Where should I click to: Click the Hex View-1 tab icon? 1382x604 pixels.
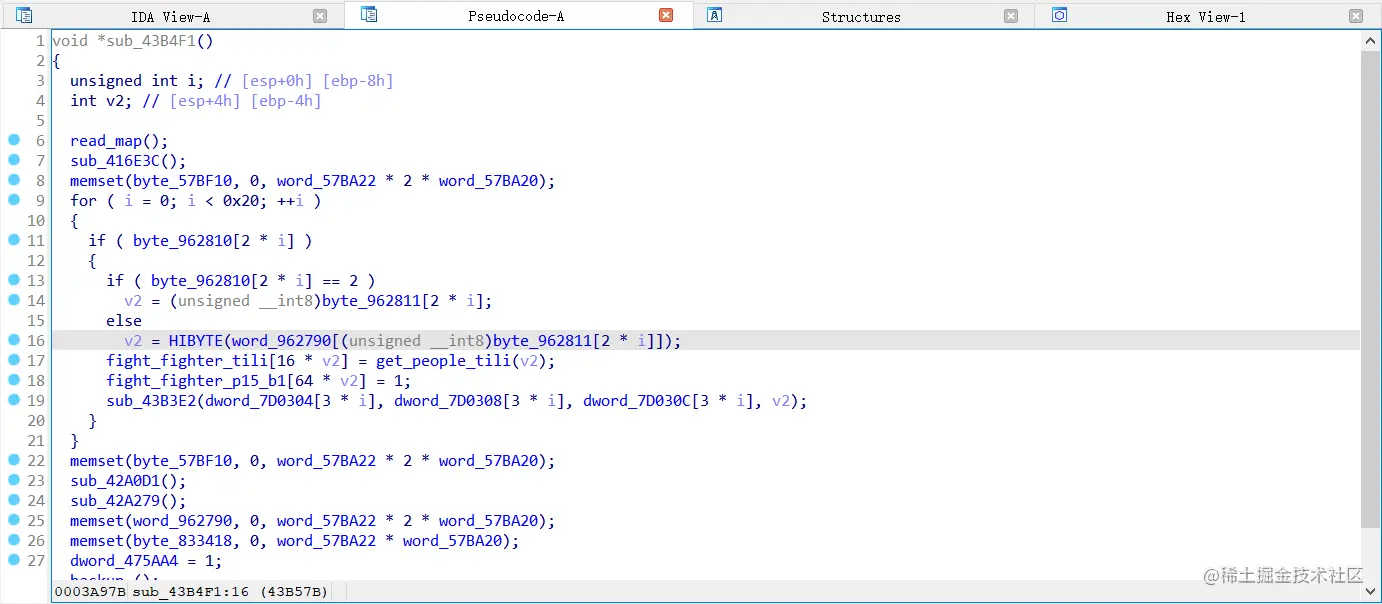[x=1059, y=15]
